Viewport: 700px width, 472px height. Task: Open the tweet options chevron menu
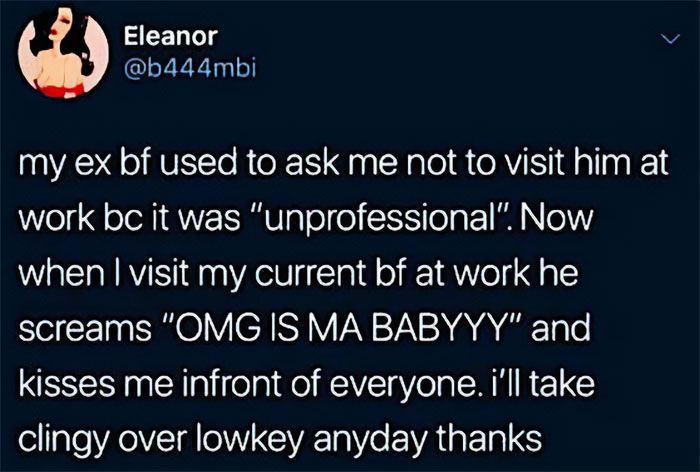tap(666, 39)
